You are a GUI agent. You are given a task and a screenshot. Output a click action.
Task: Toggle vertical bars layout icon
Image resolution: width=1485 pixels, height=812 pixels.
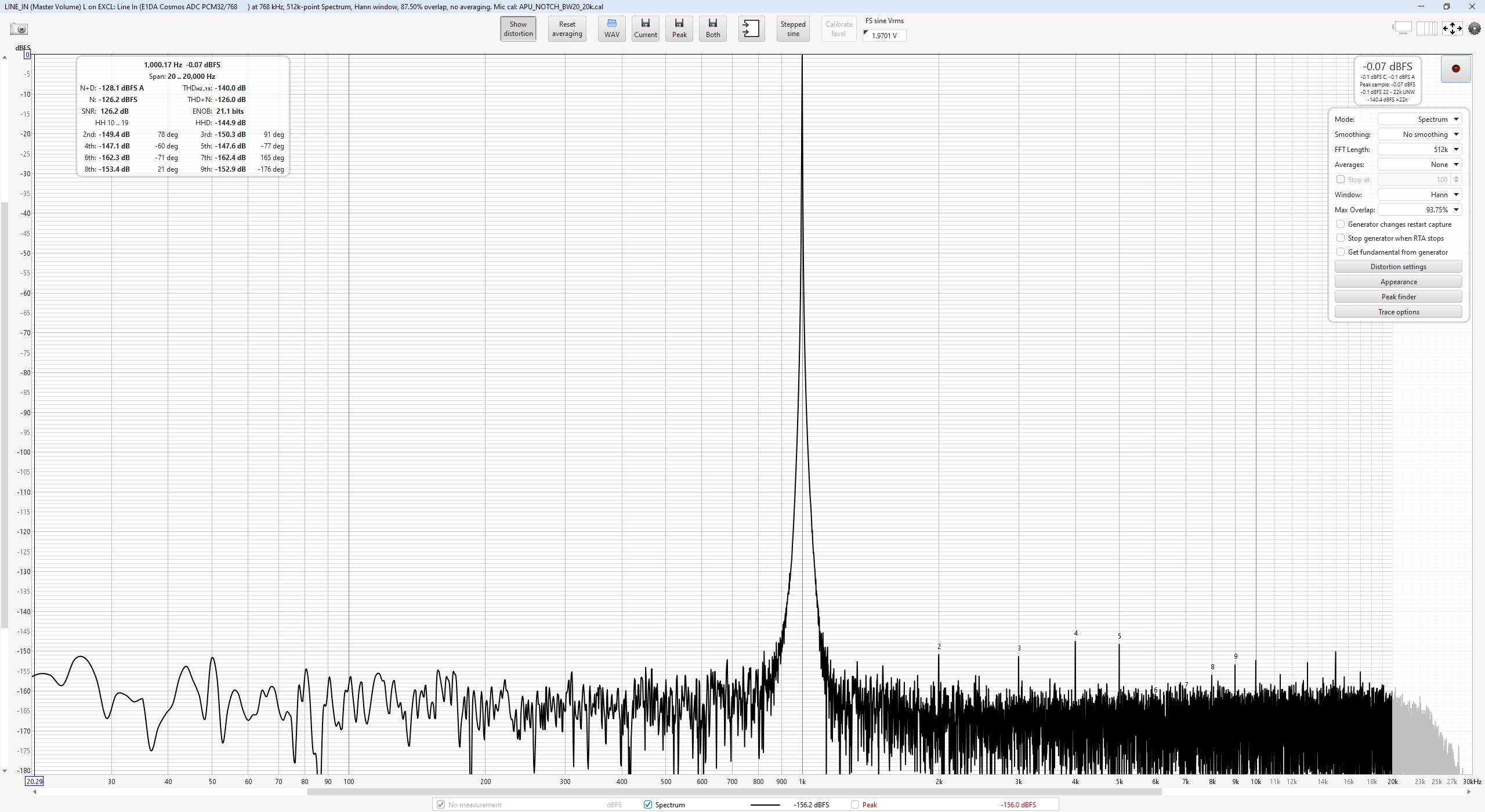(x=1426, y=28)
